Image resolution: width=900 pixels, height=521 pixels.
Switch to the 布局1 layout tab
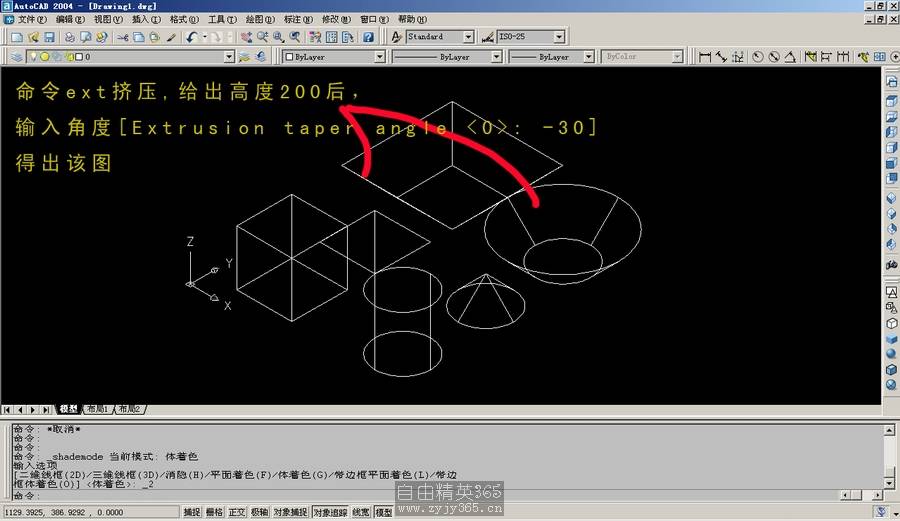pyautogui.click(x=96, y=409)
